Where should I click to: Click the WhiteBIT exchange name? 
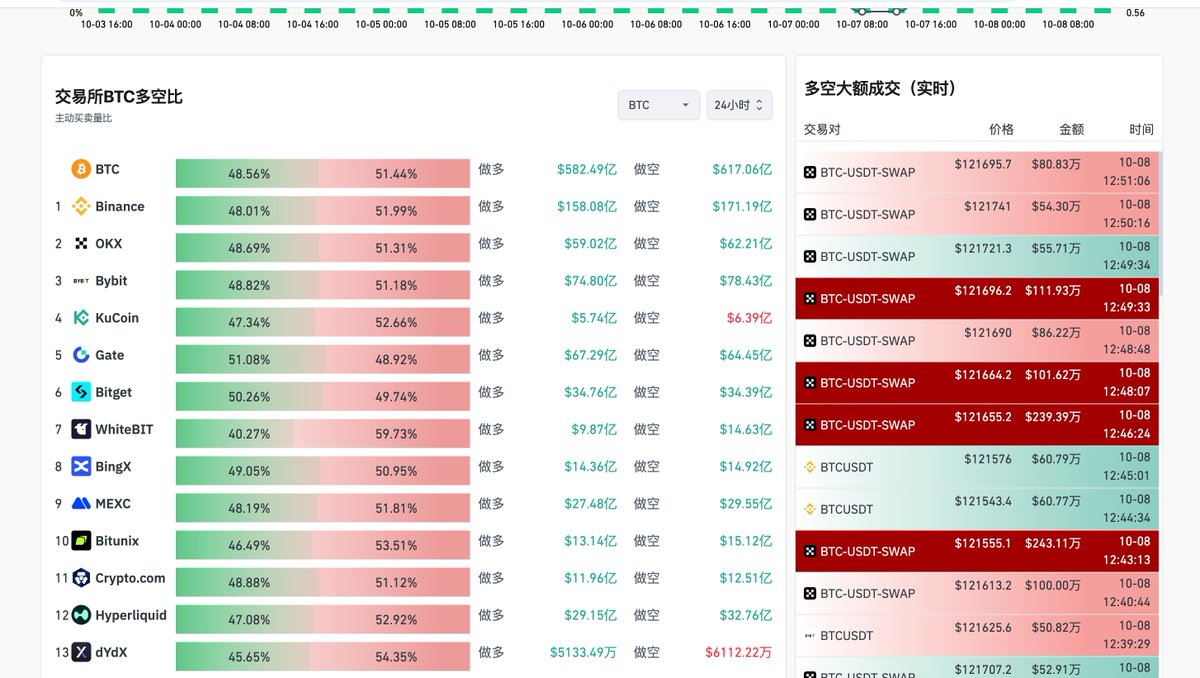tap(124, 429)
